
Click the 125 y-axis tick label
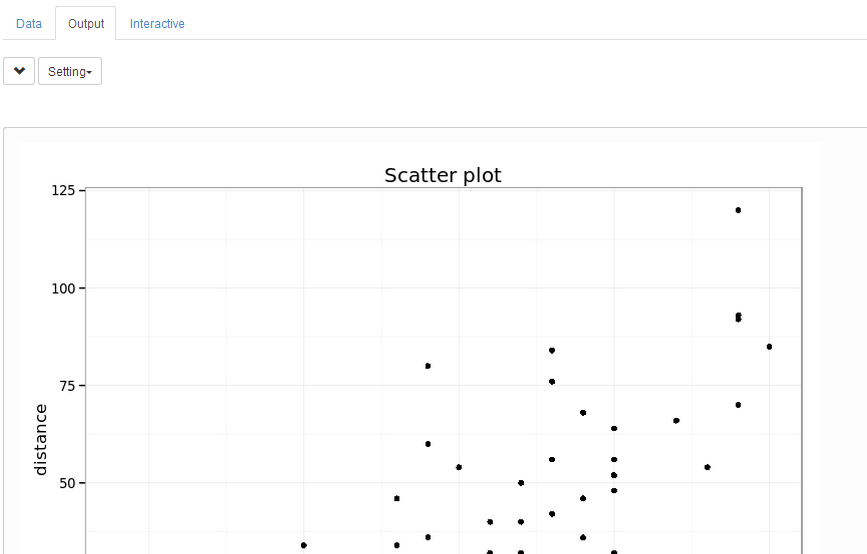pyautogui.click(x=64, y=190)
